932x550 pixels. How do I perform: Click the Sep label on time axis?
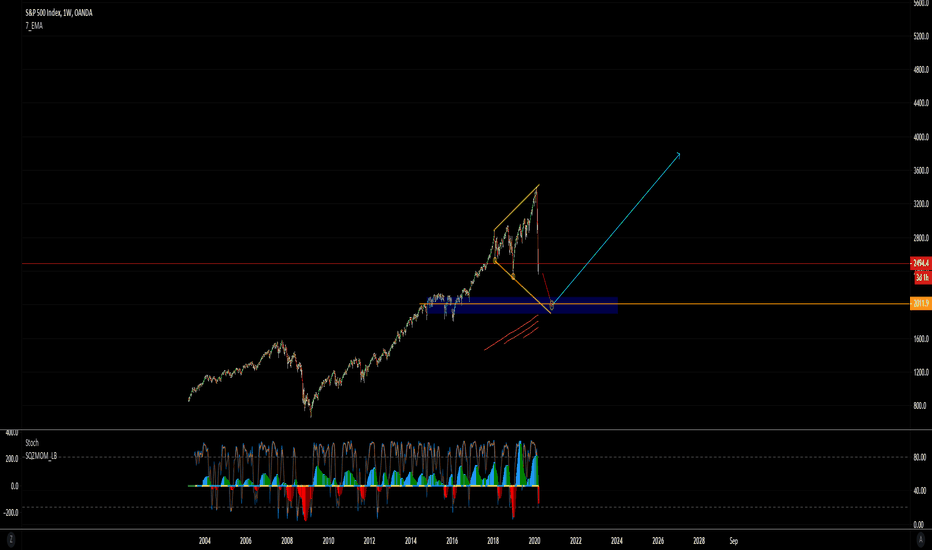(x=733, y=540)
